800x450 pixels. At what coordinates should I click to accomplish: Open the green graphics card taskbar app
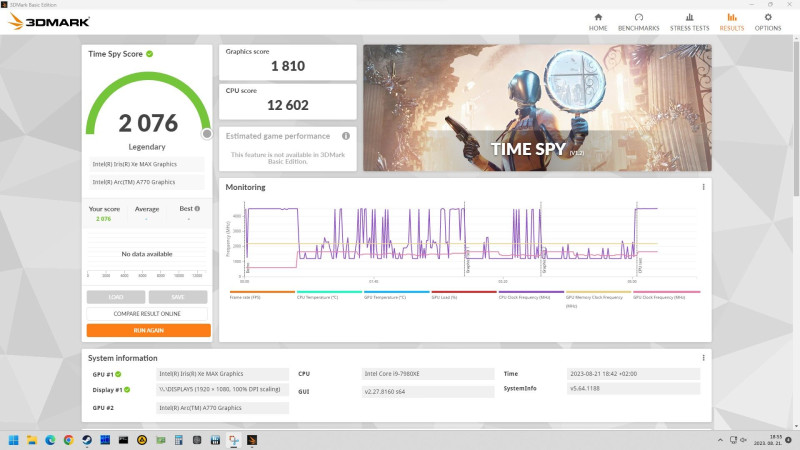point(161,440)
